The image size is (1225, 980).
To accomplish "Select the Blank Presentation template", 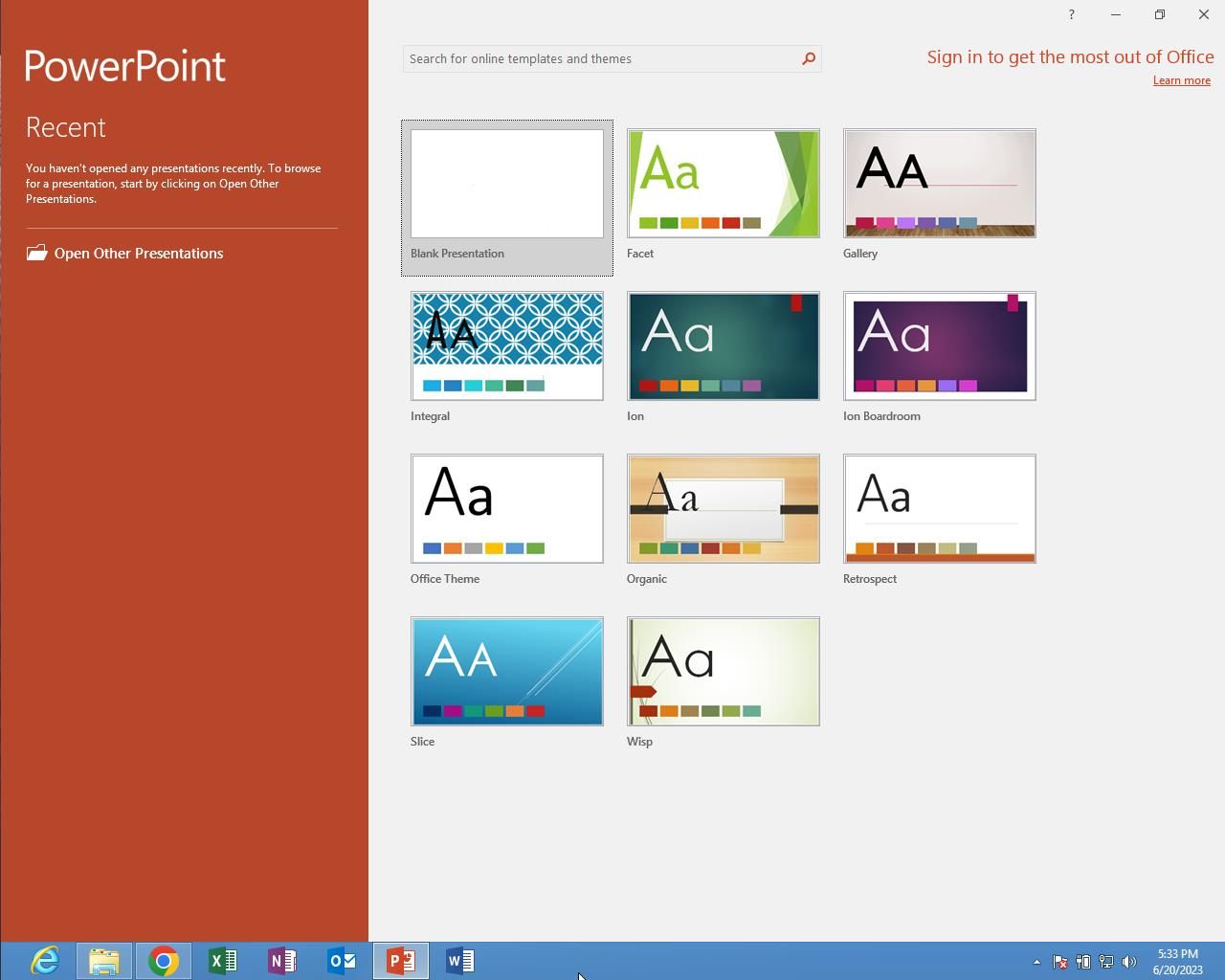I will coord(507,184).
